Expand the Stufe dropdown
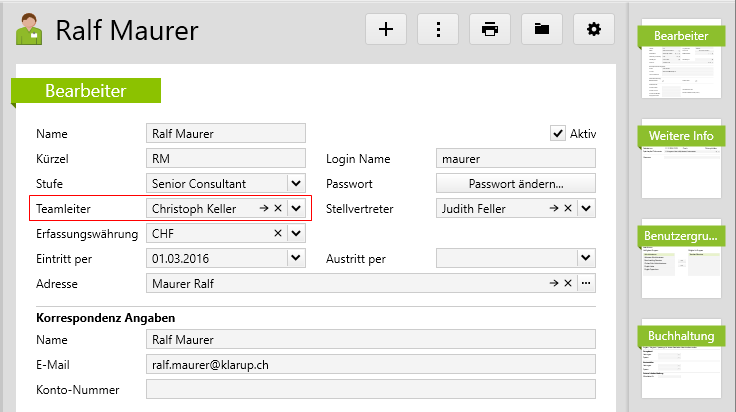Screen dimensions: 736x412 coord(296,183)
